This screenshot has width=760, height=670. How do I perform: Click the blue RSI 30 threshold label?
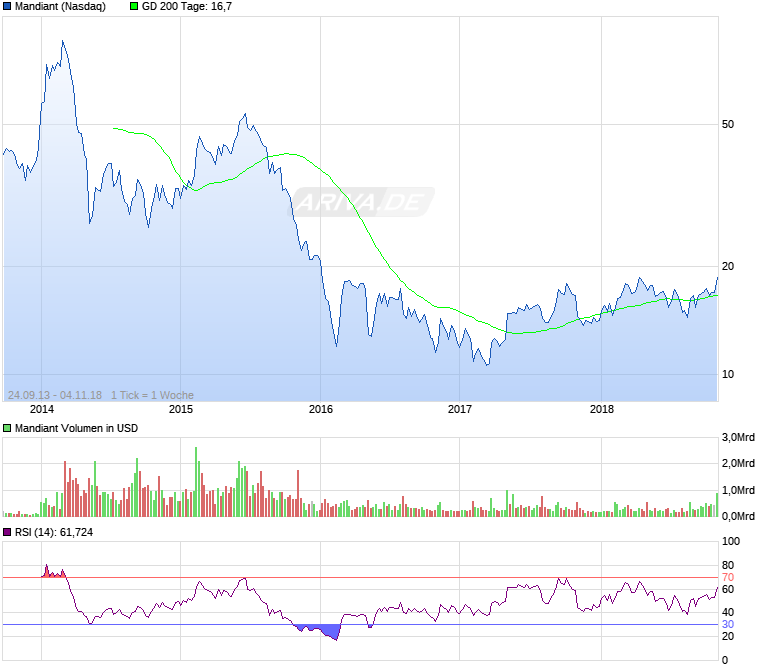[x=728, y=624]
